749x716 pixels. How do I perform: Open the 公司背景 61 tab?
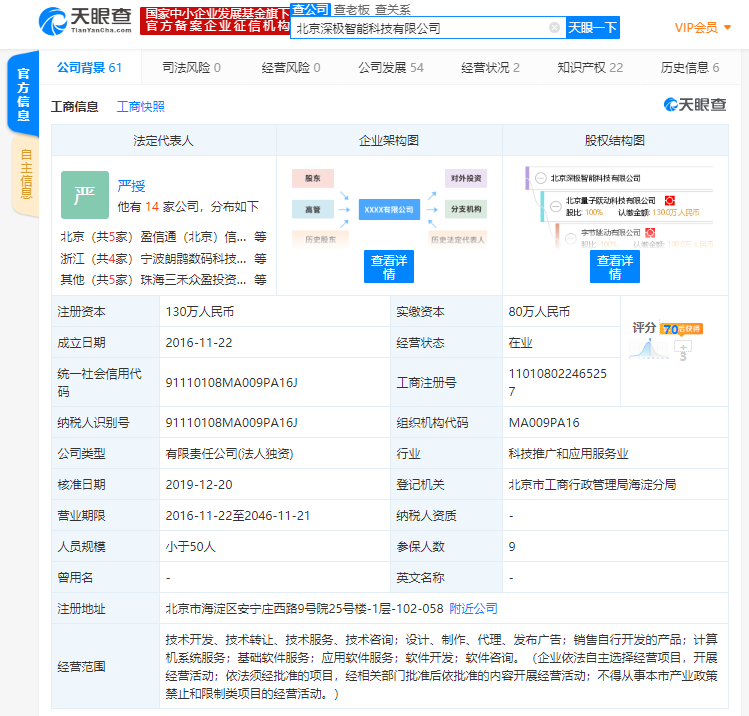[x=89, y=68]
